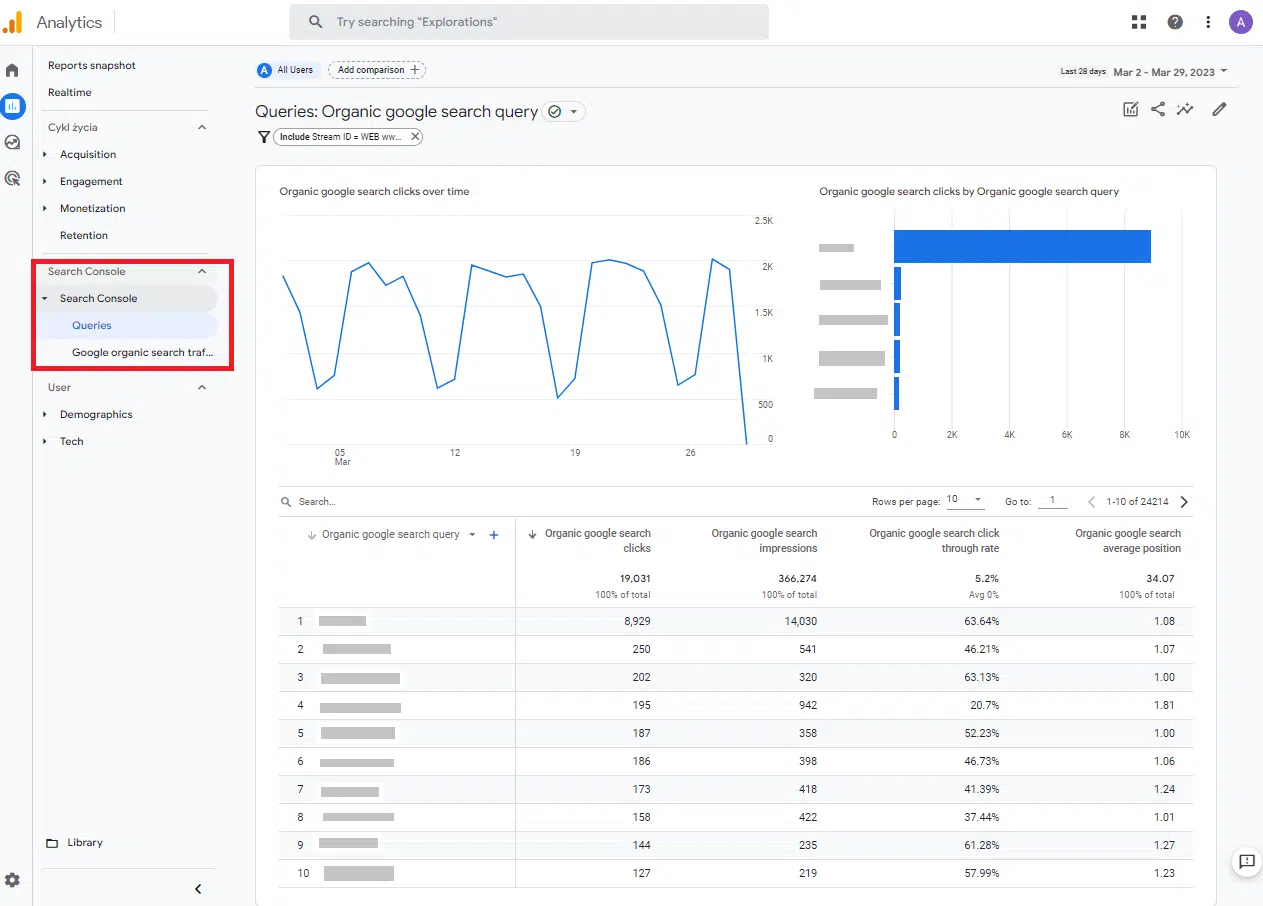Remove the Stream ID filter chip

pyautogui.click(x=415, y=137)
